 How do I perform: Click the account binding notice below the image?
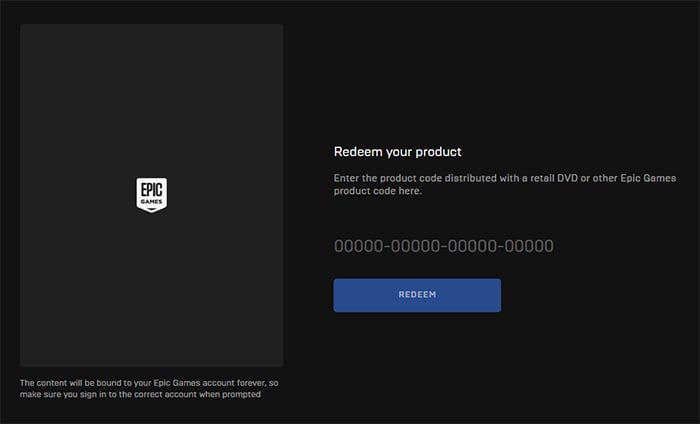[x=149, y=388]
